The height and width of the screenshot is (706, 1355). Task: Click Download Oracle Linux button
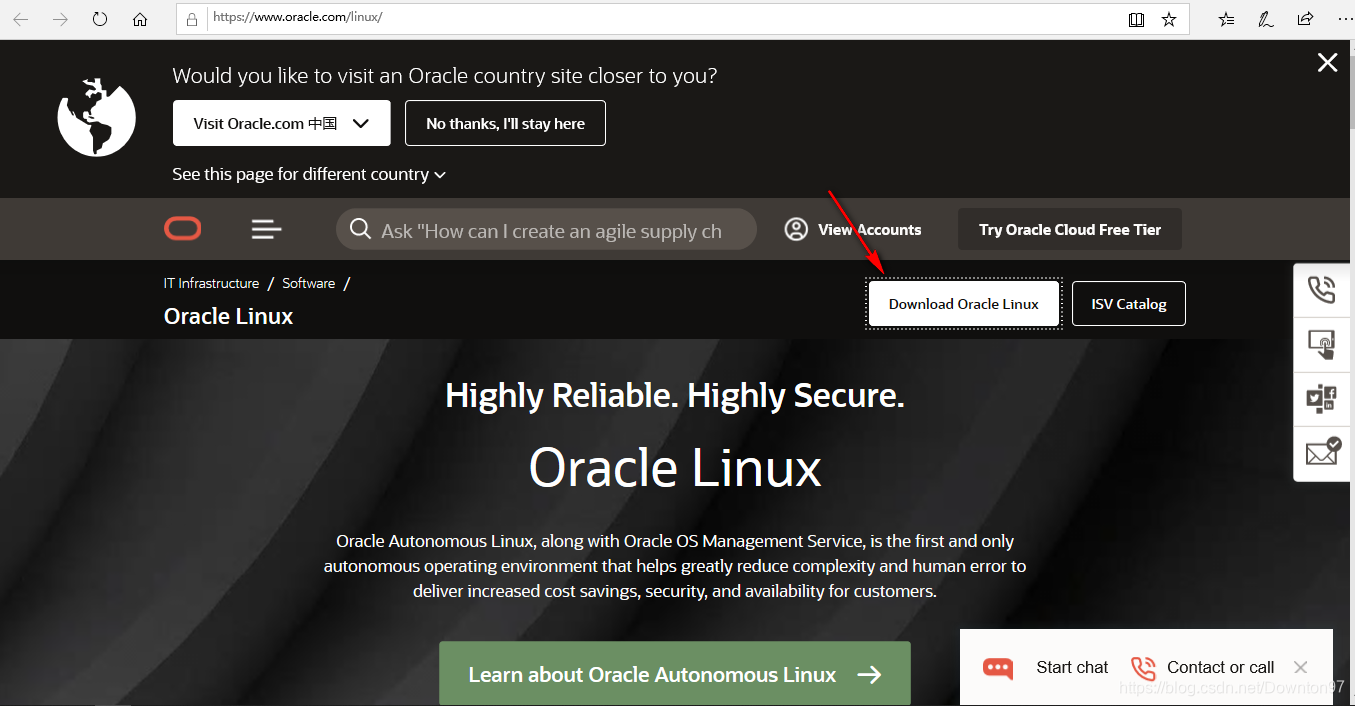[964, 303]
